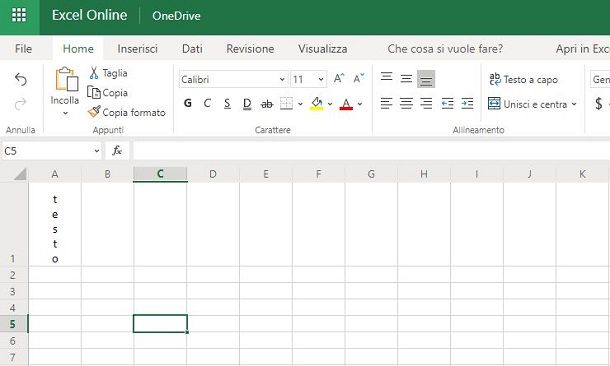Center text horizontally
610x366 pixels.
tap(406, 103)
